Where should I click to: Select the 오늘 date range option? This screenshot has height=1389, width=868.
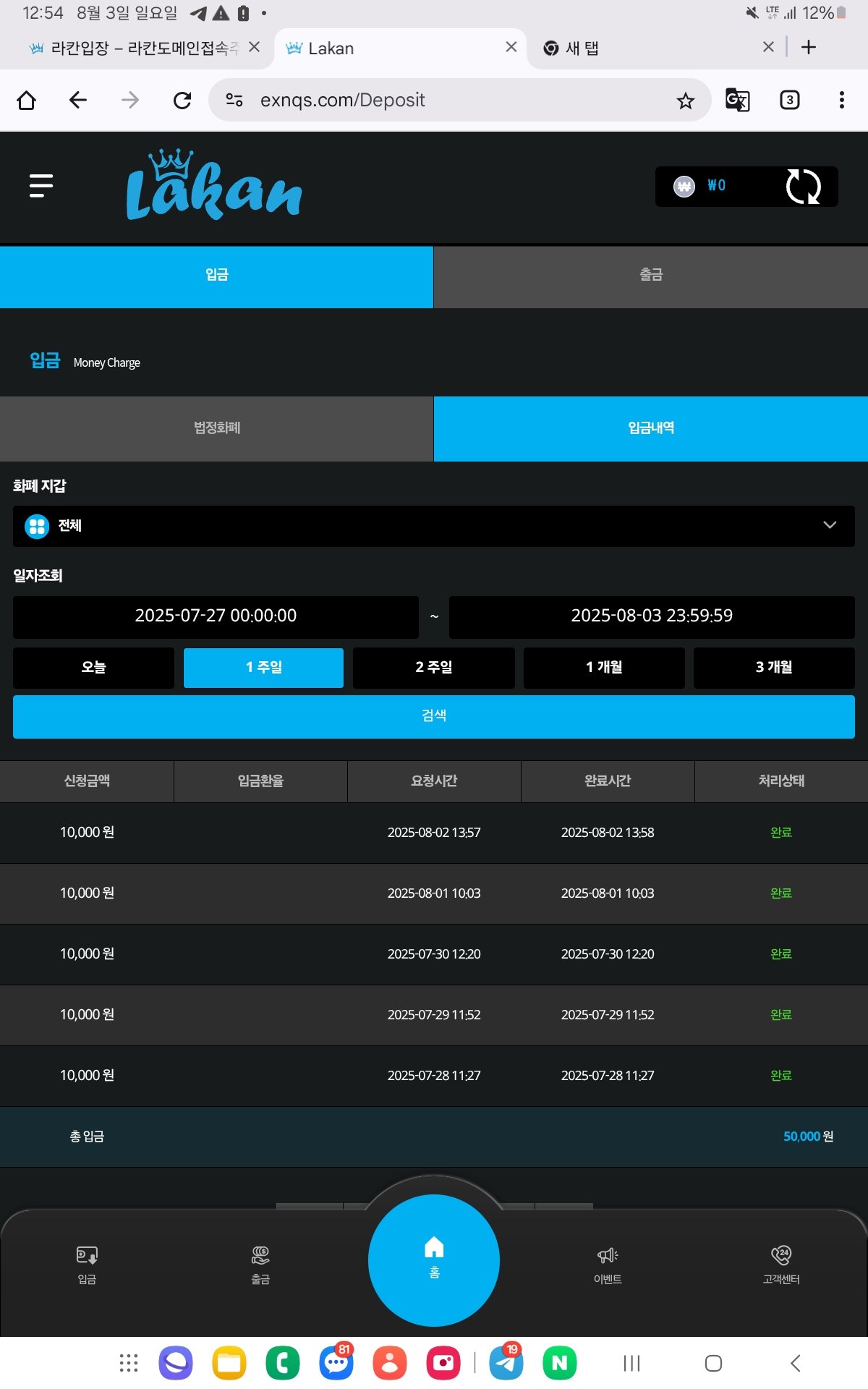click(93, 667)
